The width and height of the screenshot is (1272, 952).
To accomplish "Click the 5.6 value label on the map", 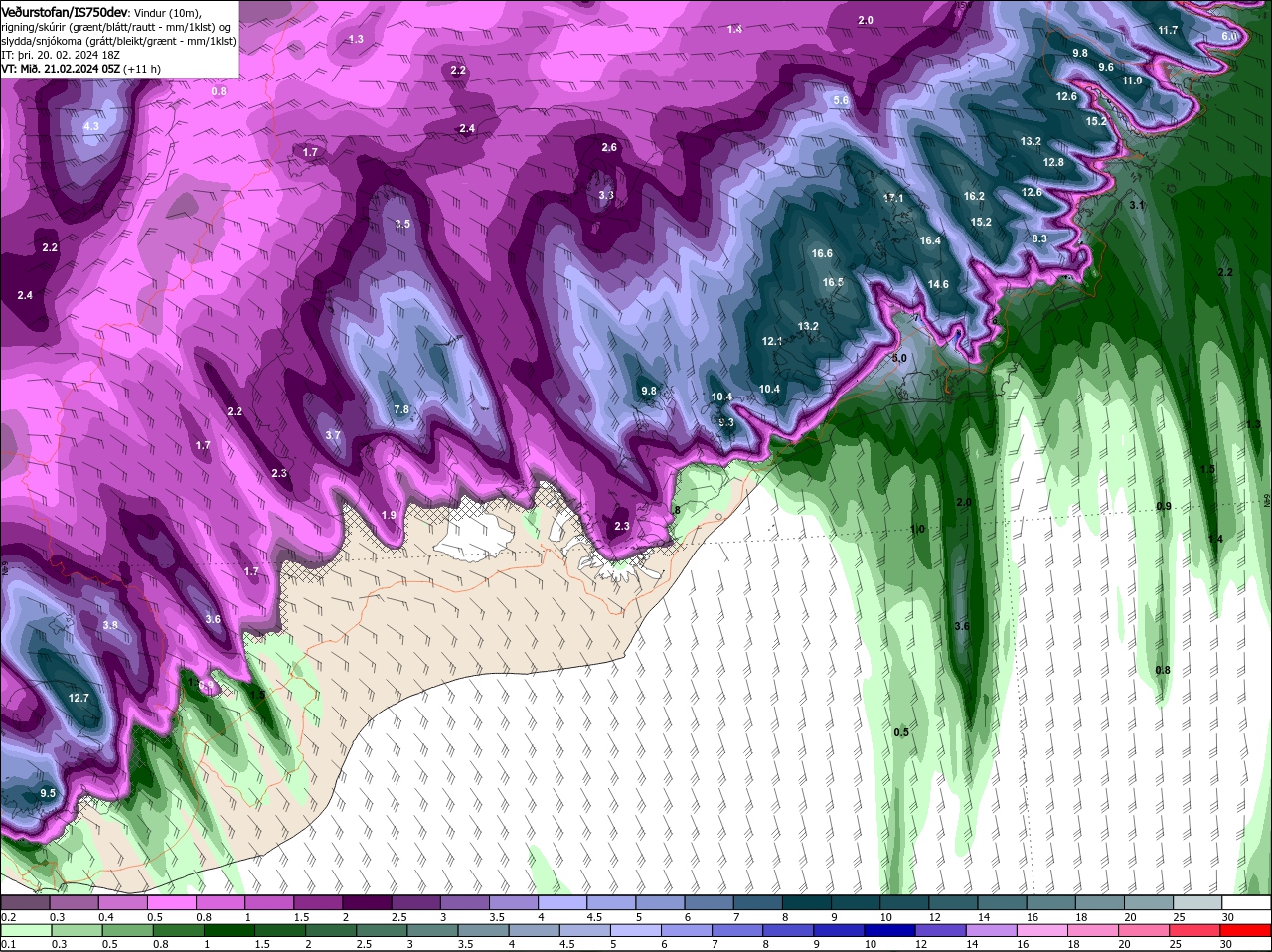I will pos(841,101).
